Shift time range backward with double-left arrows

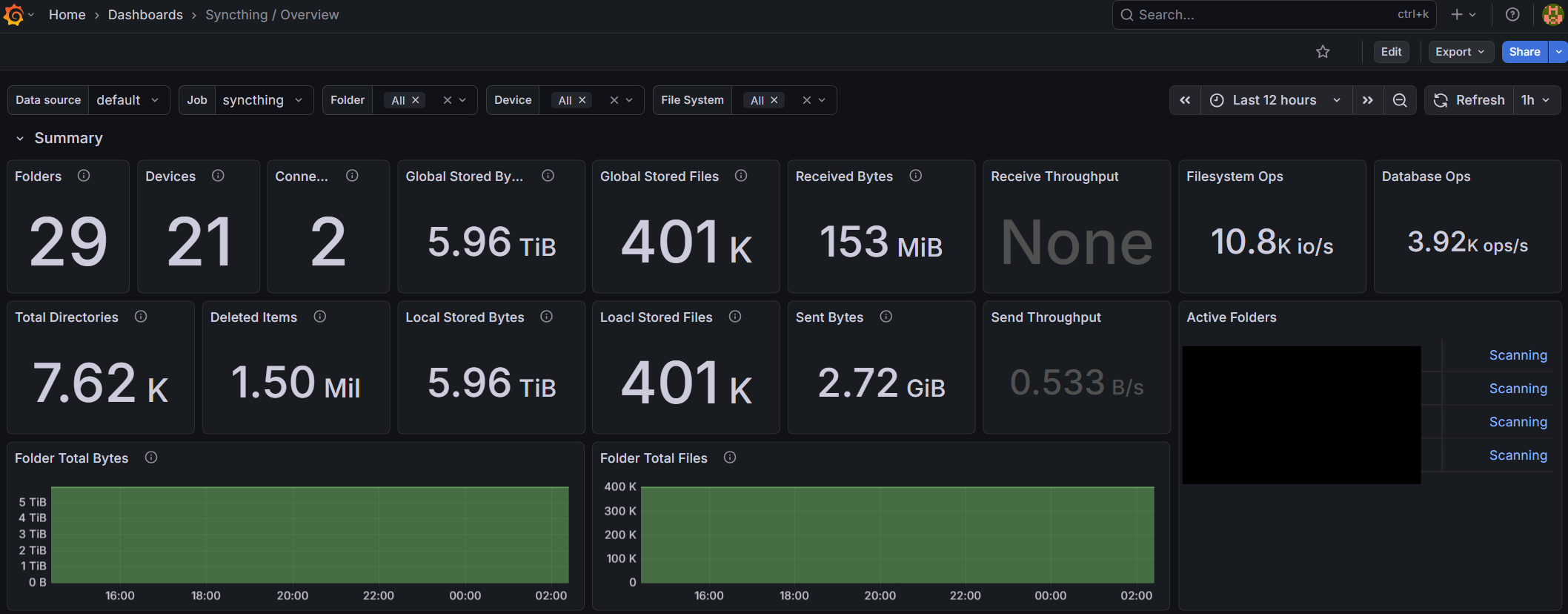click(x=1185, y=100)
